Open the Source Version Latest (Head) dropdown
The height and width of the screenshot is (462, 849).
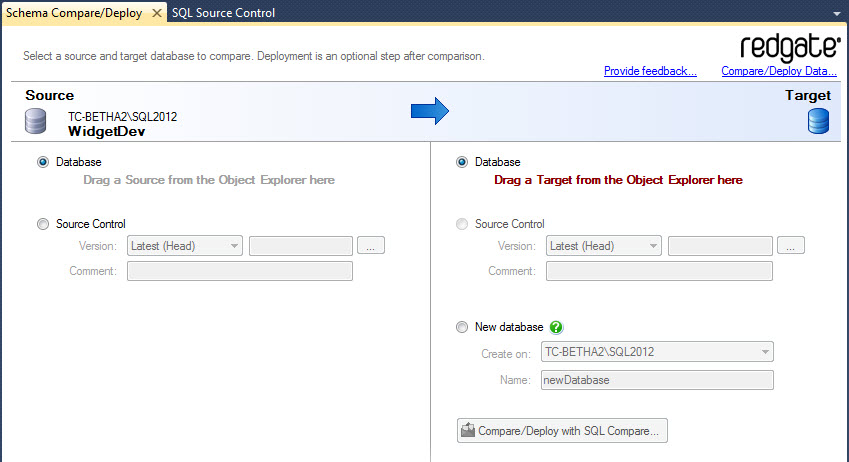tap(185, 246)
